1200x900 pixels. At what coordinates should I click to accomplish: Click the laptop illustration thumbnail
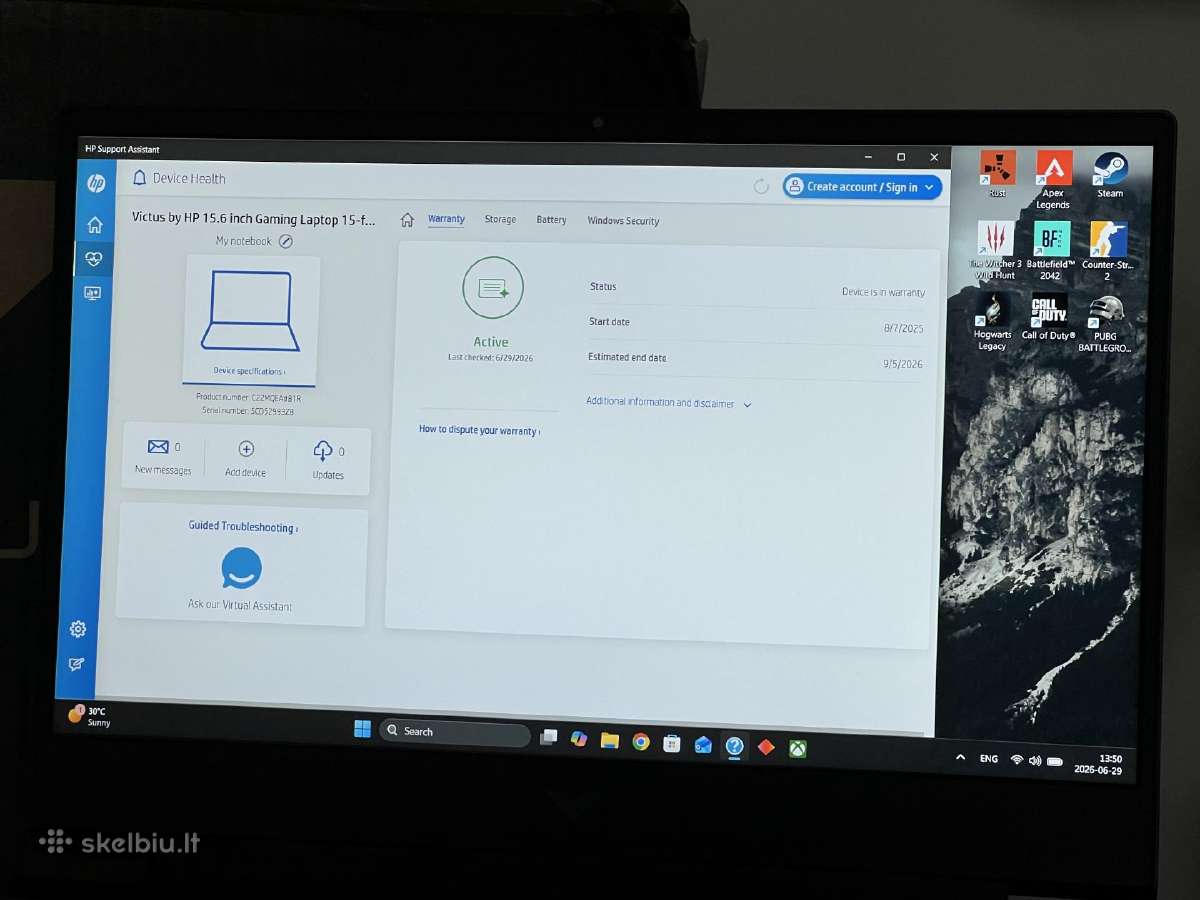250,311
